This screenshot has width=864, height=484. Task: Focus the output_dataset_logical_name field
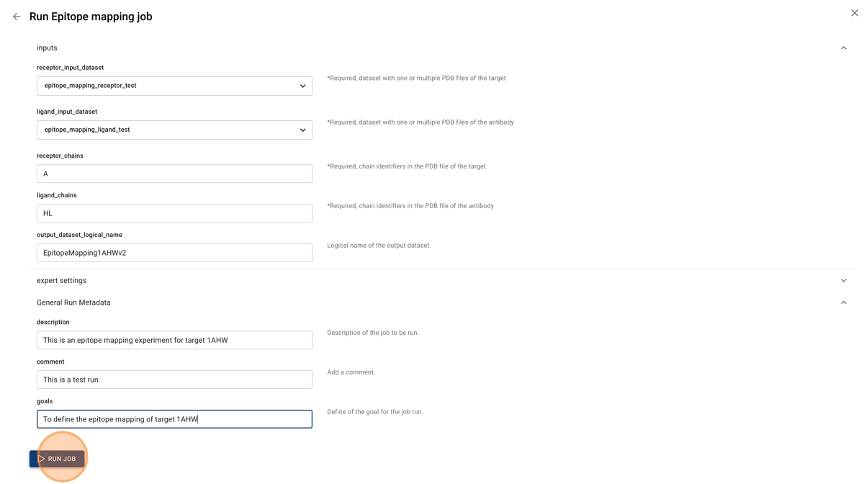click(174, 253)
